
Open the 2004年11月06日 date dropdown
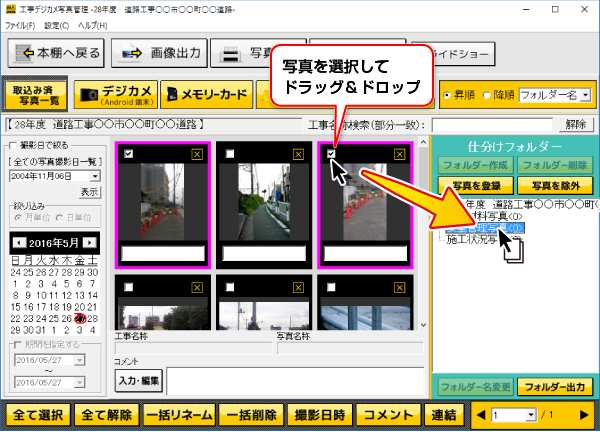(x=95, y=176)
